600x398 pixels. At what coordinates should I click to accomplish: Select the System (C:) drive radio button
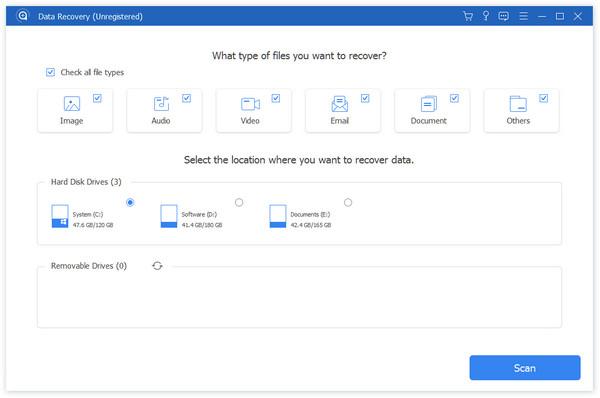point(130,202)
